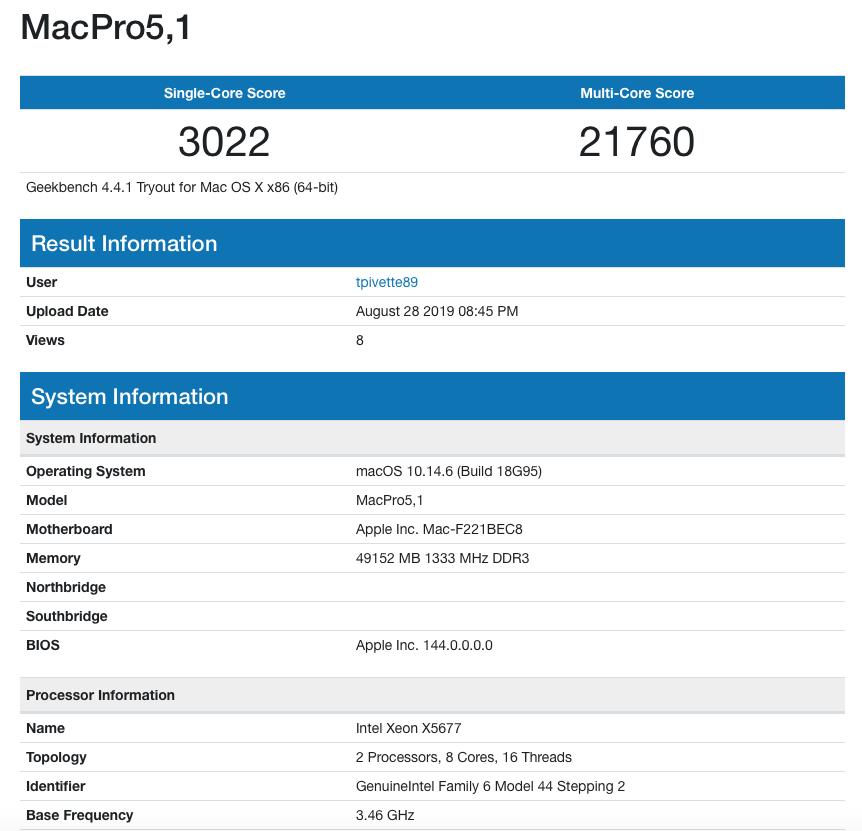Select the Geekbench 4.4.1 Tryout version text
862x831 pixels.
pyautogui.click(x=182, y=187)
